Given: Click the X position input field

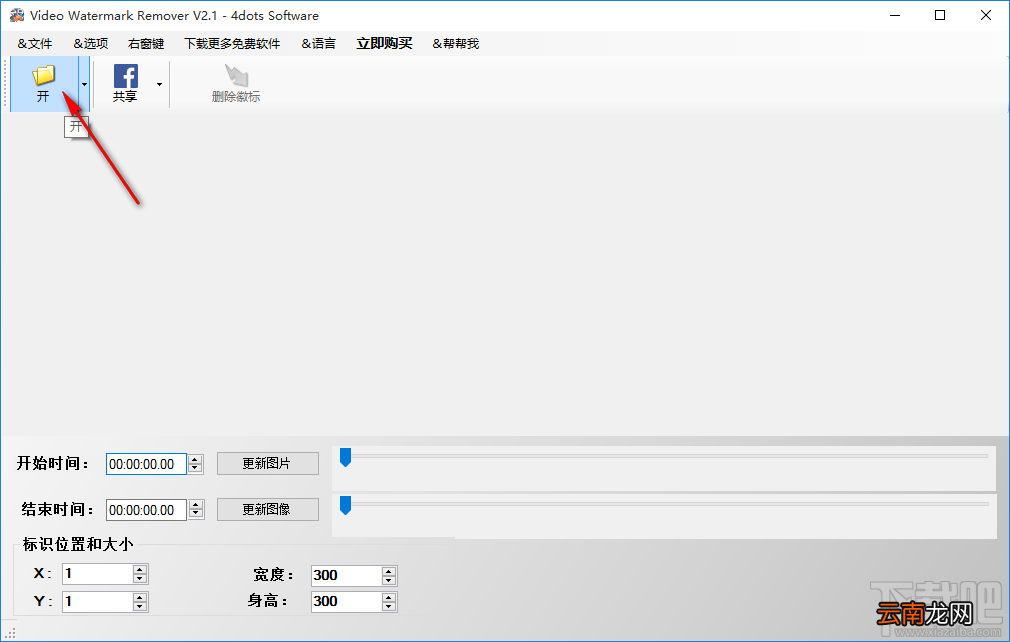Looking at the screenshot, I should pos(97,574).
